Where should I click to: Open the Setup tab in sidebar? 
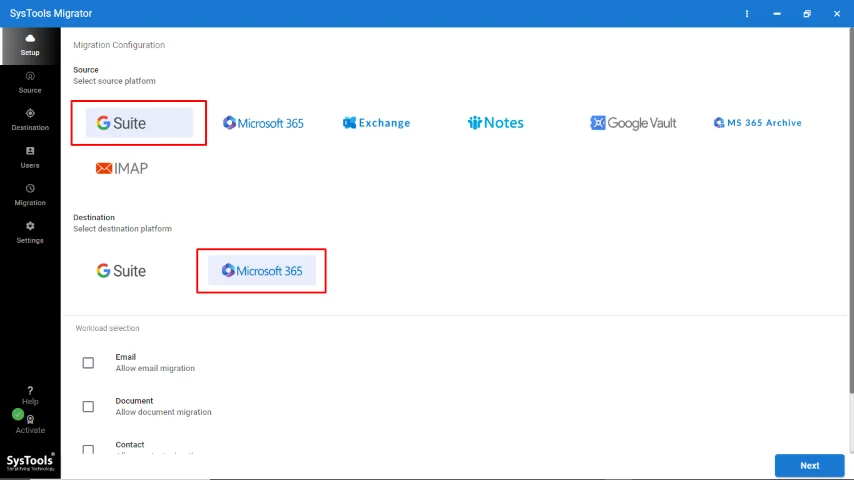pyautogui.click(x=30, y=45)
